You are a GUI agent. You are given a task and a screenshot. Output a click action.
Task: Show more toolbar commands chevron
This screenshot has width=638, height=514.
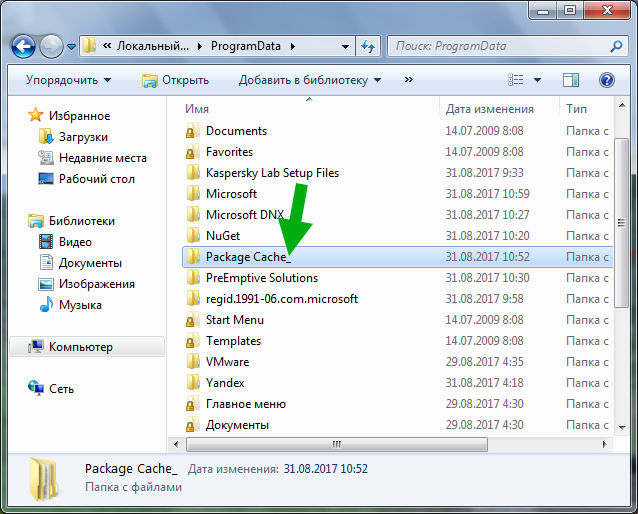click(x=409, y=80)
